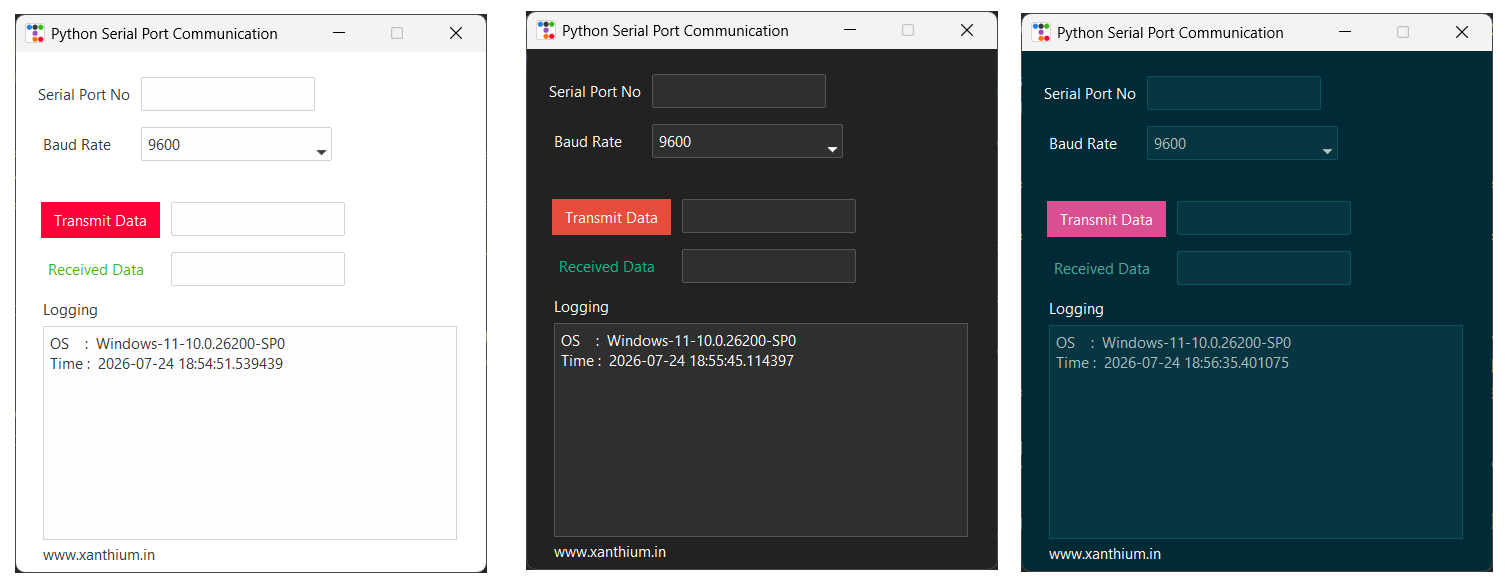Focus Serial Port No field in light window

point(228,94)
